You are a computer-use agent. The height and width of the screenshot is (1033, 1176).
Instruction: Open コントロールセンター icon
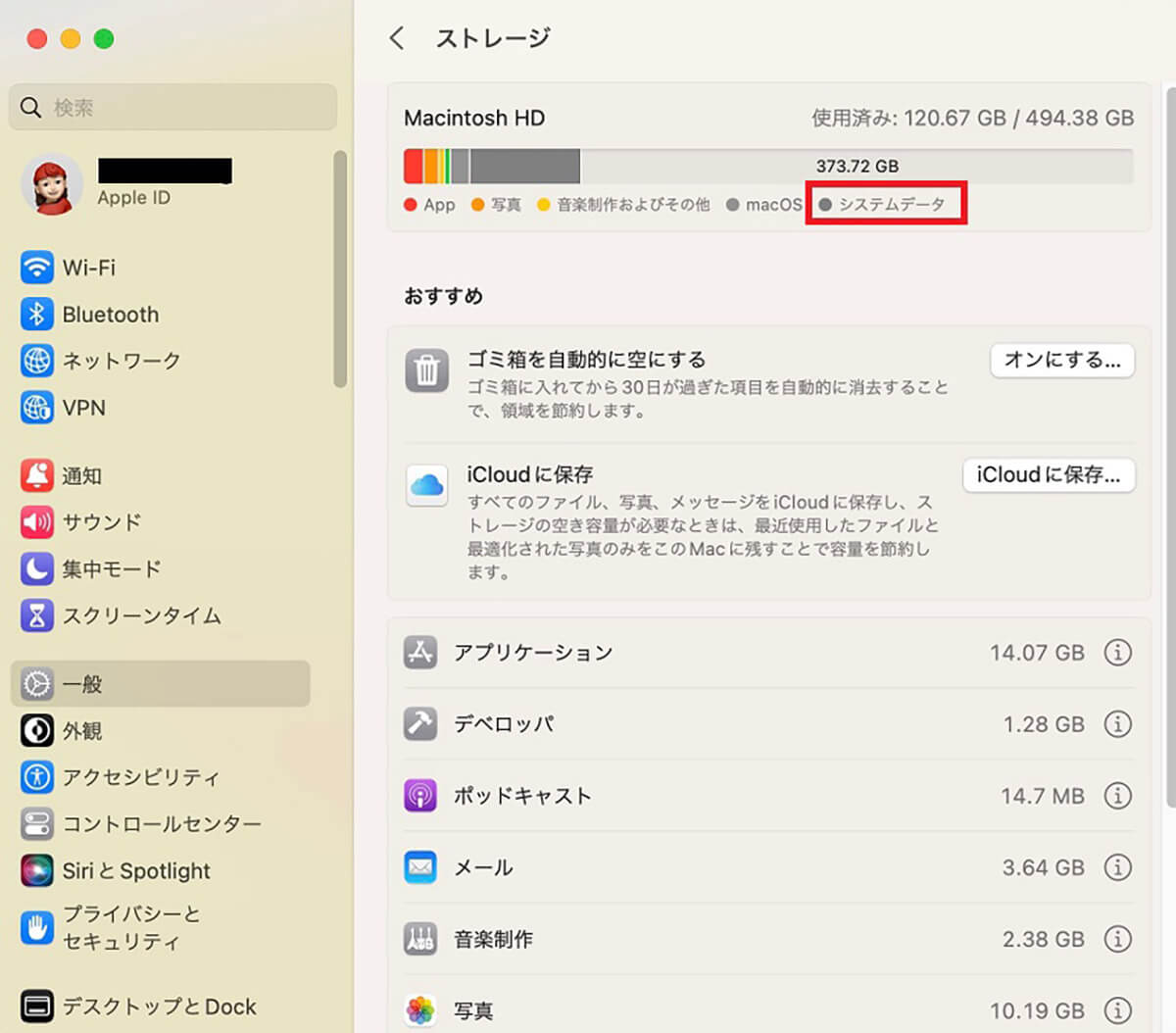click(37, 823)
